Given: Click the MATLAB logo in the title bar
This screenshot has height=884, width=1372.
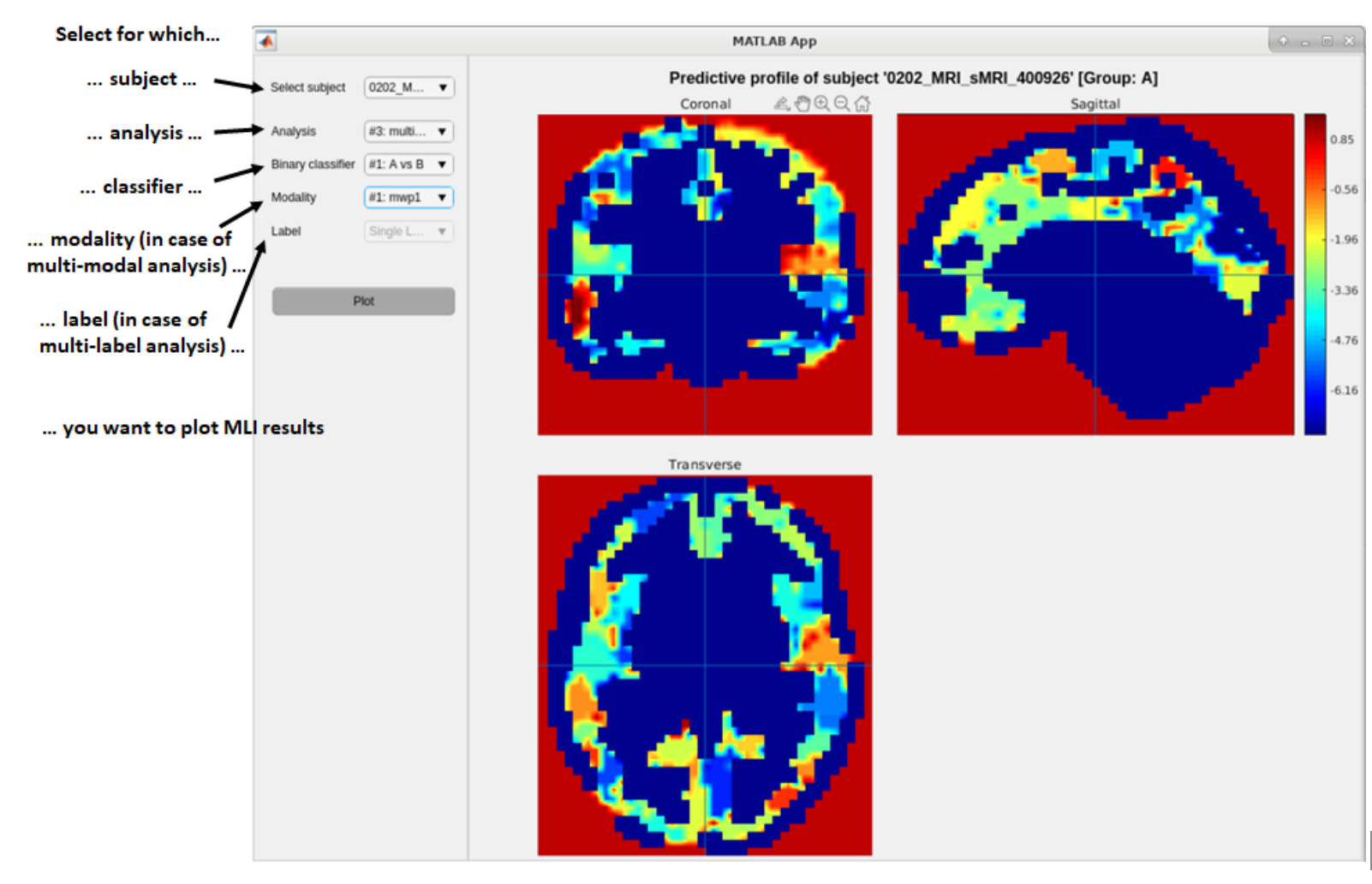Looking at the screenshot, I should [265, 39].
